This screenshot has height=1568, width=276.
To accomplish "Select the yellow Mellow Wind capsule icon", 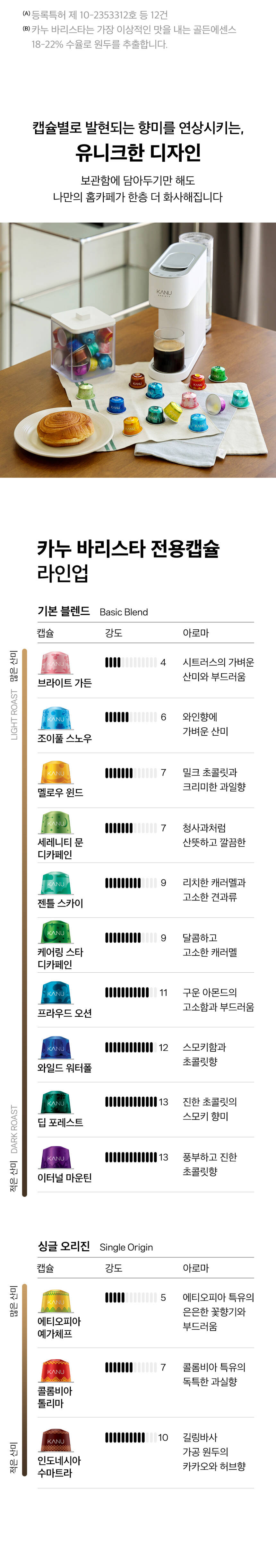I will coord(55,772).
